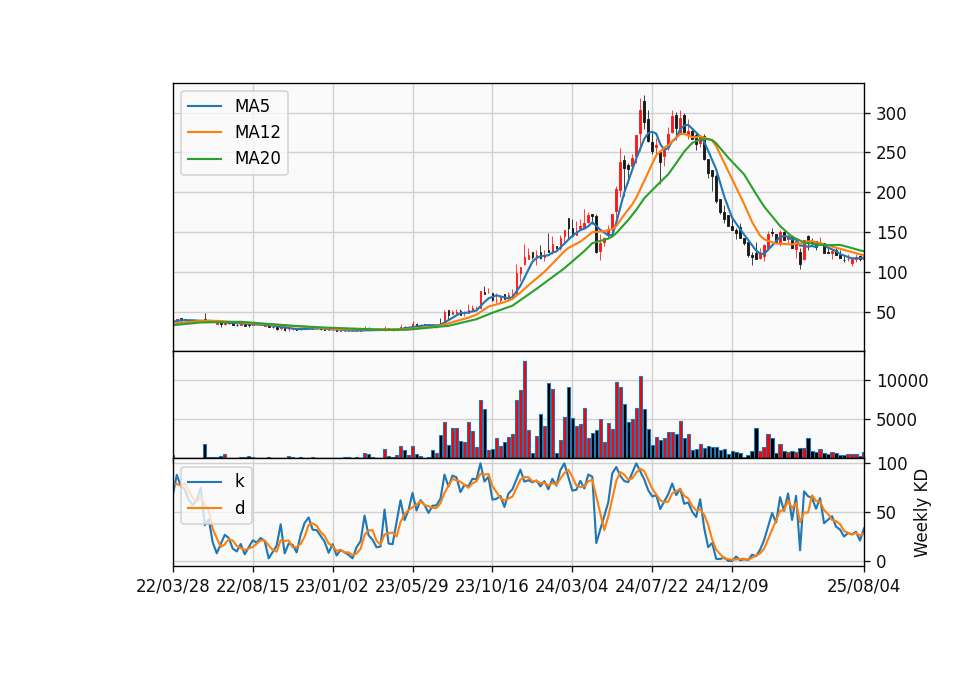Click the green MA20 legend line sample
This screenshot has width=960, height=690.
coord(204,158)
